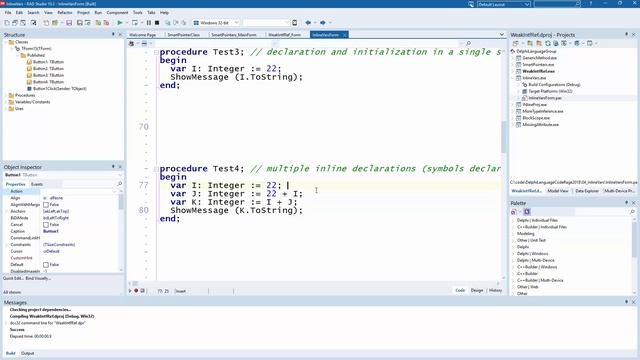Switch to the Design view tab
Image resolution: width=640 pixels, height=360 pixels.
[x=477, y=290]
